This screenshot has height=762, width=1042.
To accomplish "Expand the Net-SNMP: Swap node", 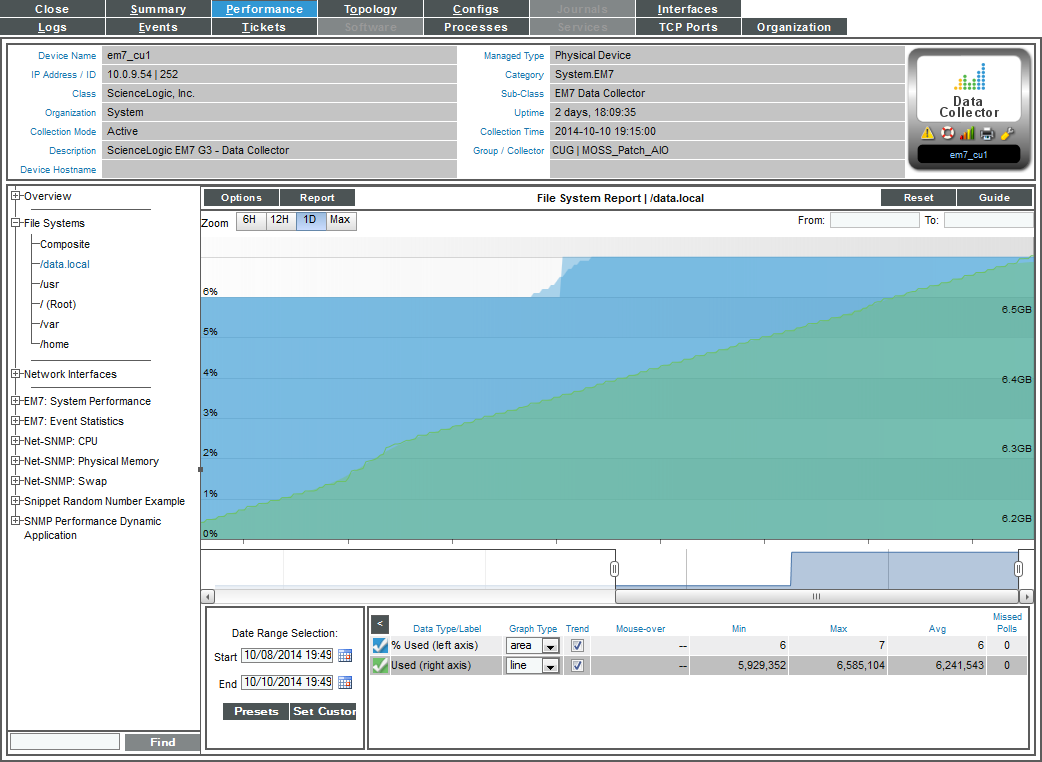I will [x=16, y=481].
